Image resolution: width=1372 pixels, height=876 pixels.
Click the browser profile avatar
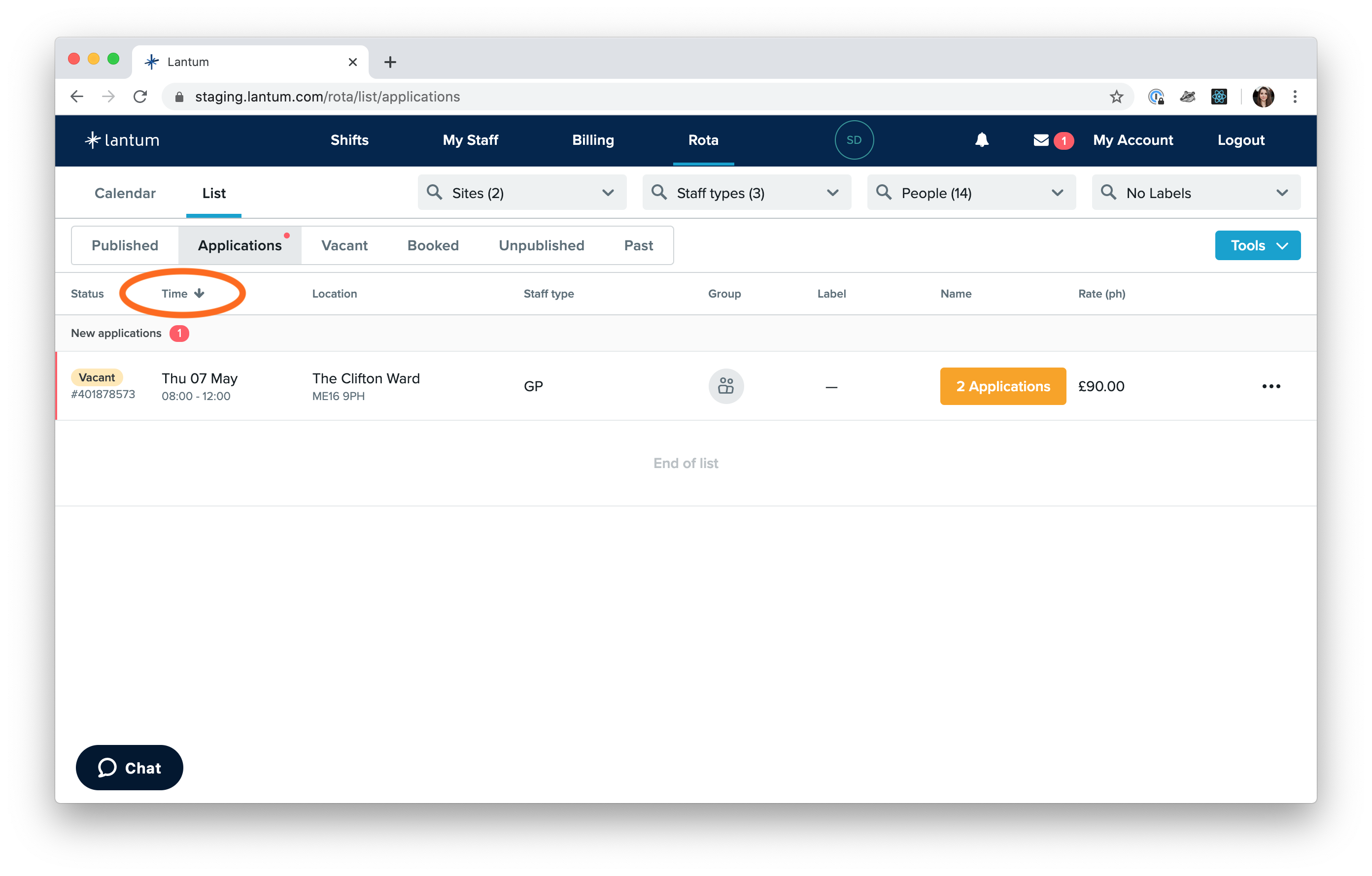tap(1263, 96)
